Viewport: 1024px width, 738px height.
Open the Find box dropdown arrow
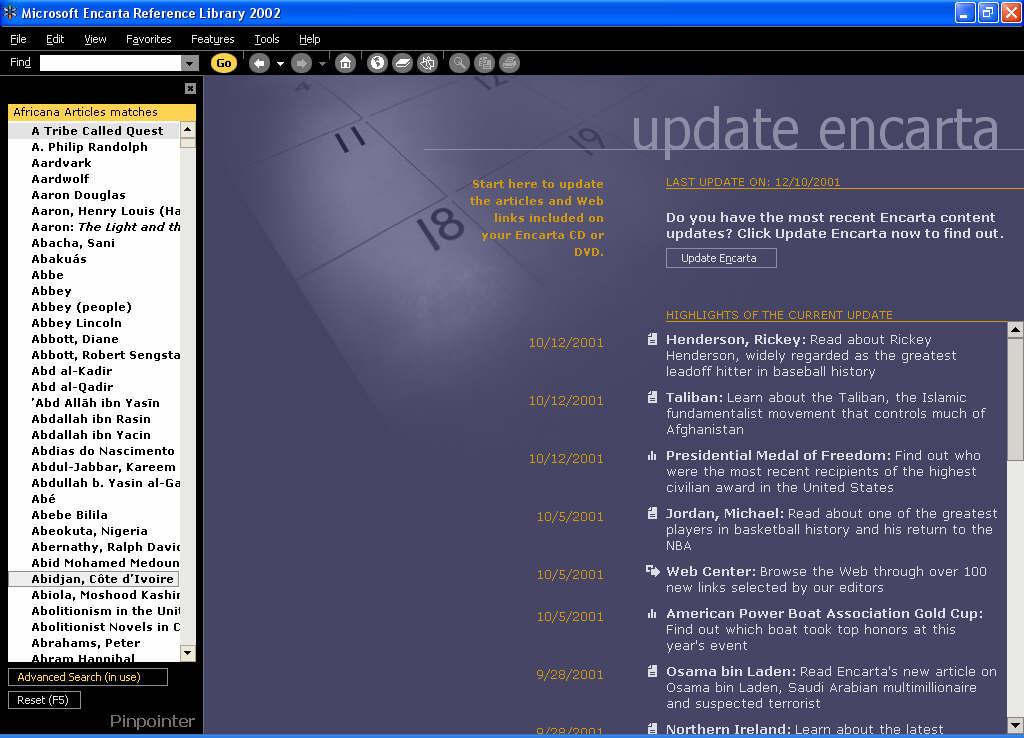tap(190, 63)
